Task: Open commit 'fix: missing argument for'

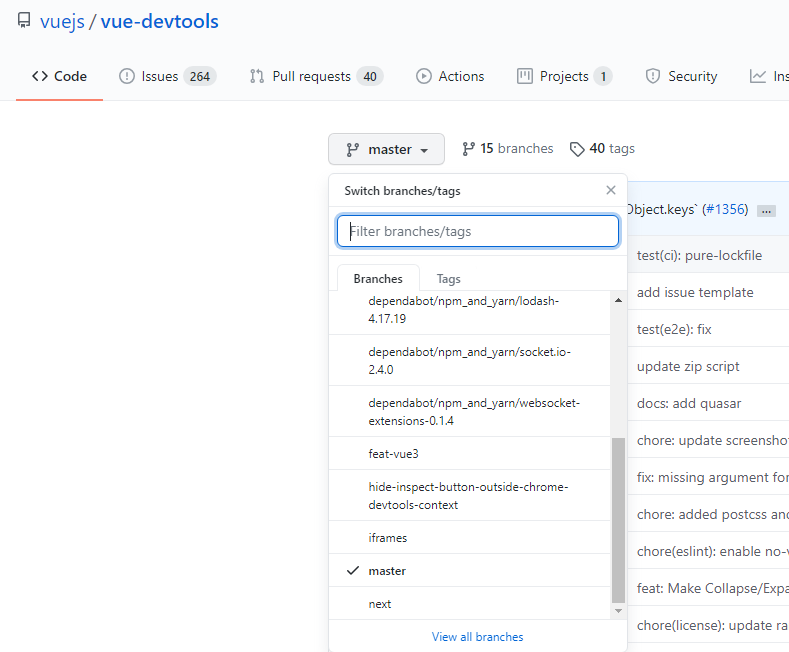Action: tap(713, 477)
